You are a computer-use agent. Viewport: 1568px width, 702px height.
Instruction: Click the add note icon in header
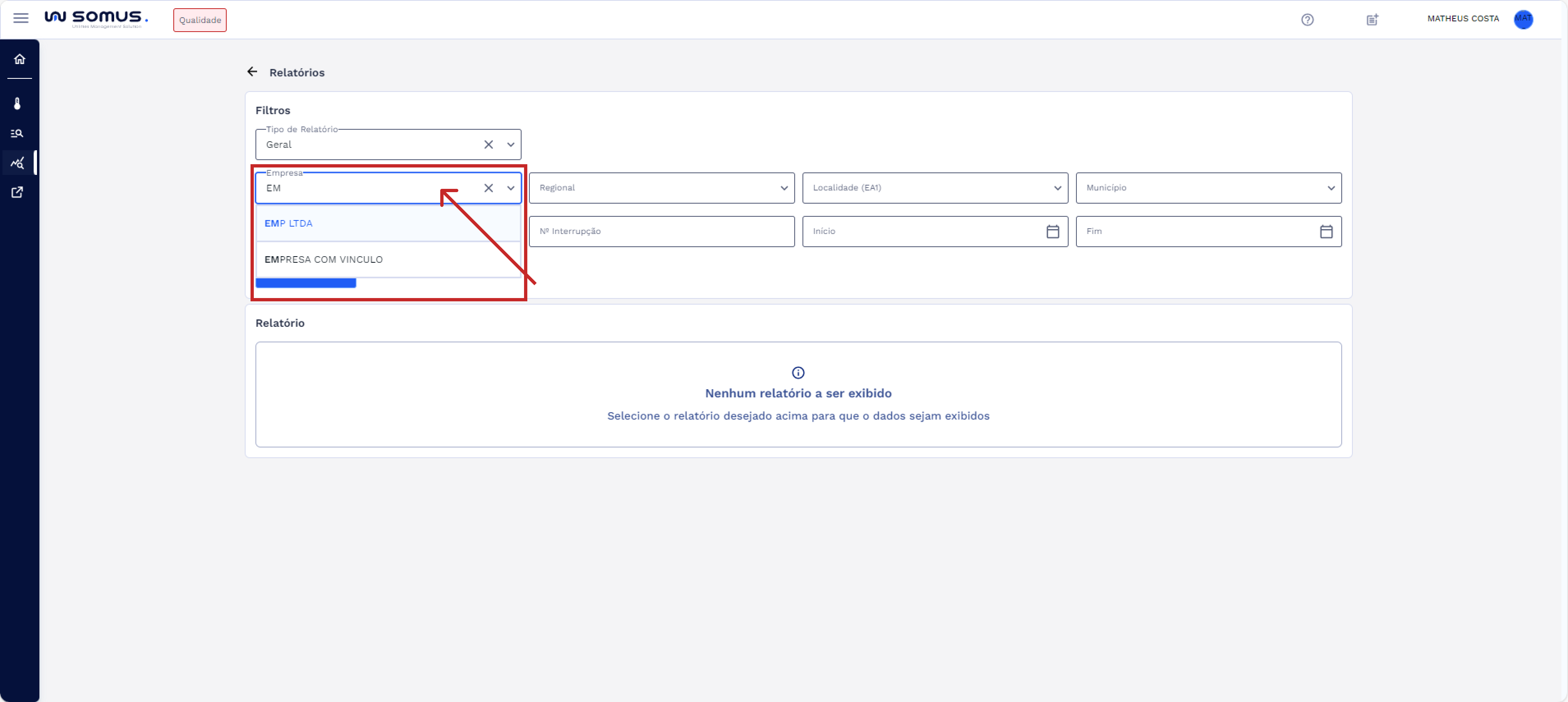(1372, 20)
